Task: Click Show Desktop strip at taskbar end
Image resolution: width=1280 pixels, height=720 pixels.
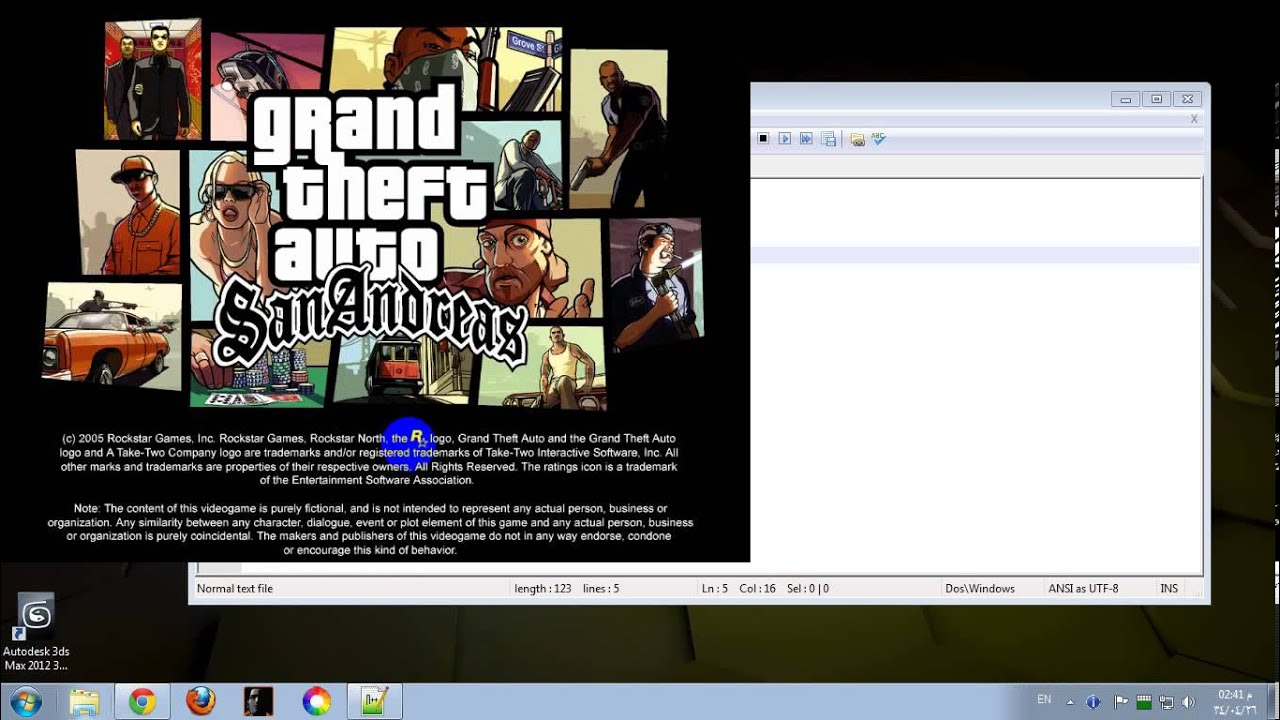Action: [1272, 702]
